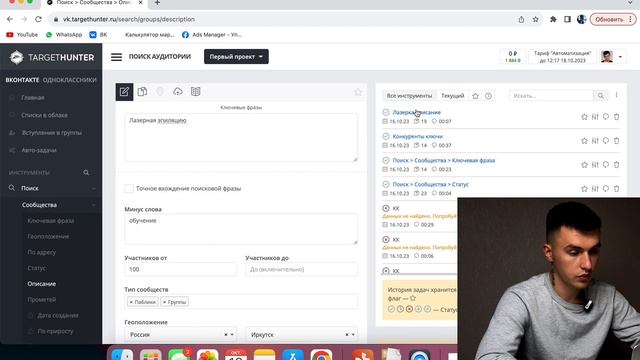
Task: Select Геоположение under Сообщества
Action: (48, 237)
